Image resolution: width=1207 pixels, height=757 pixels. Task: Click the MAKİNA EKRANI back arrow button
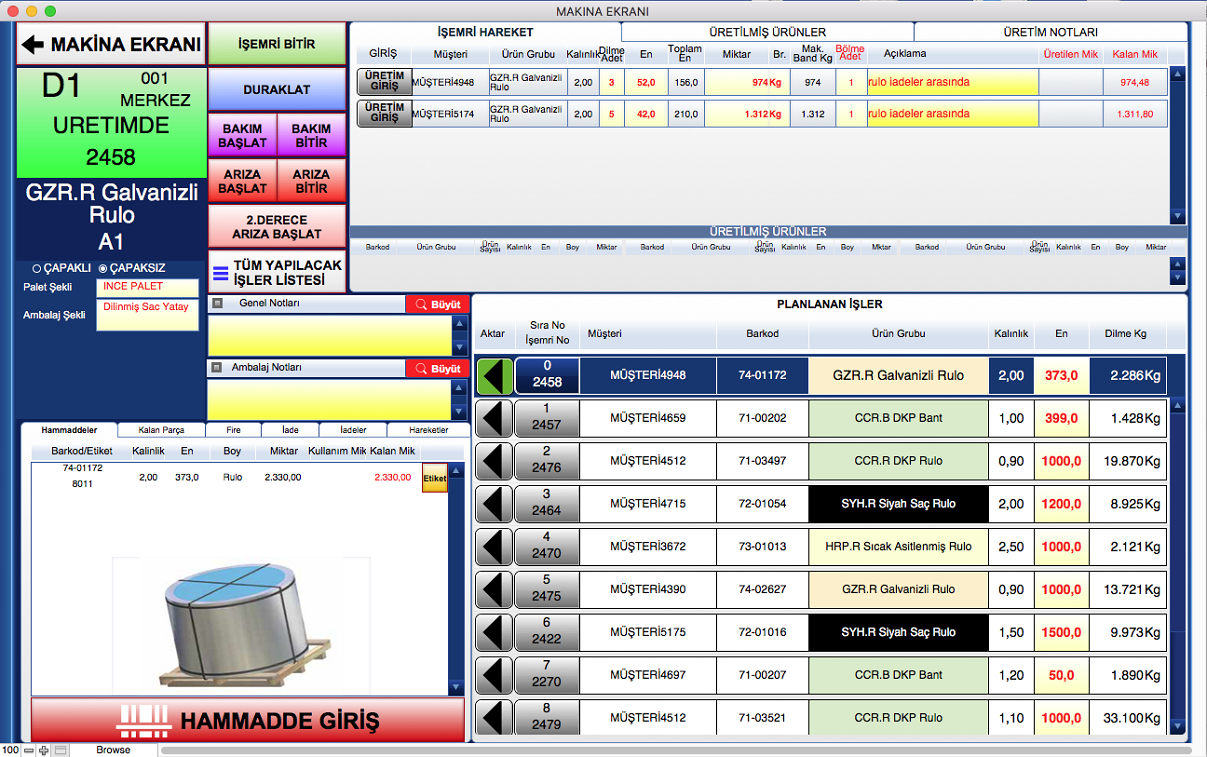click(x=110, y=45)
